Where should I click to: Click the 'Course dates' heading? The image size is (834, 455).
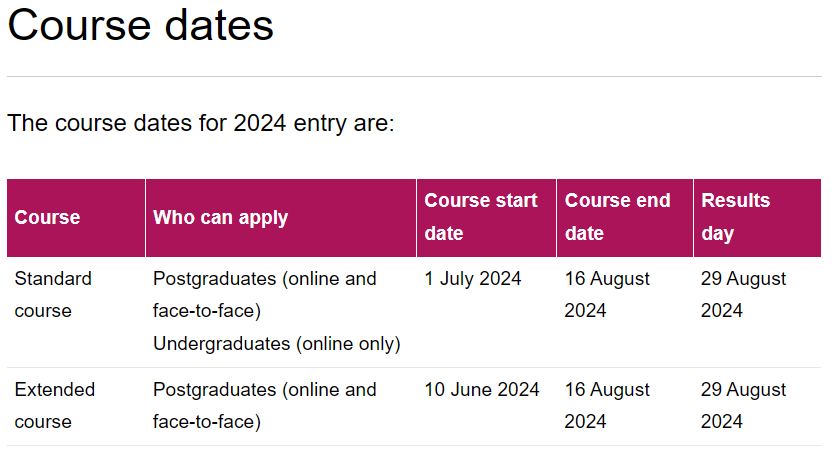click(140, 25)
